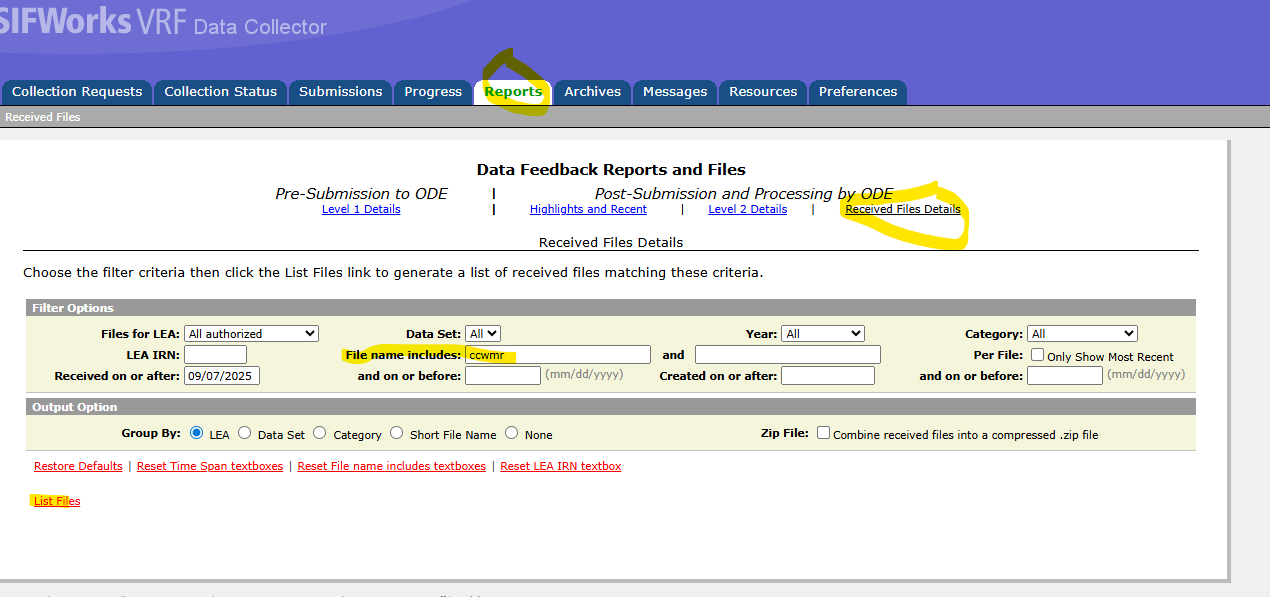Choose None as the Group By option
Image resolution: width=1270 pixels, height=597 pixels.
(512, 434)
